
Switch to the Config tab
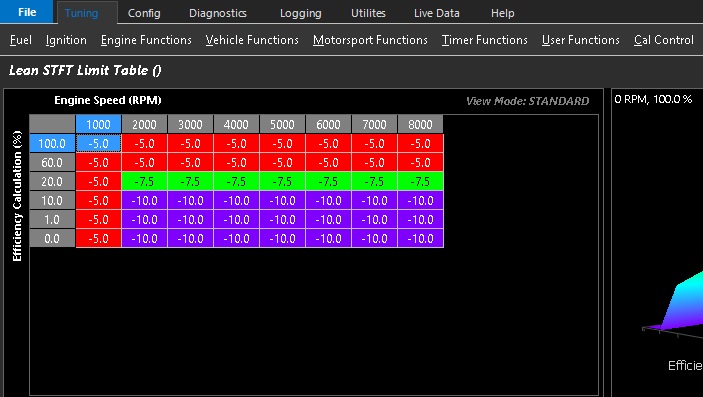point(144,13)
